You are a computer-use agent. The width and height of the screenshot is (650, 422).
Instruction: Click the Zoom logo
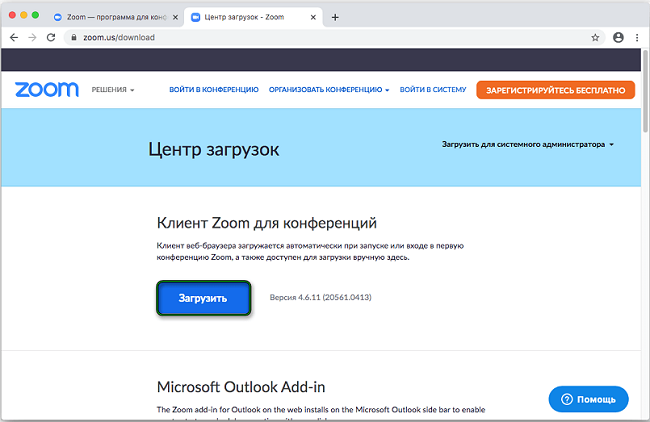[46, 90]
